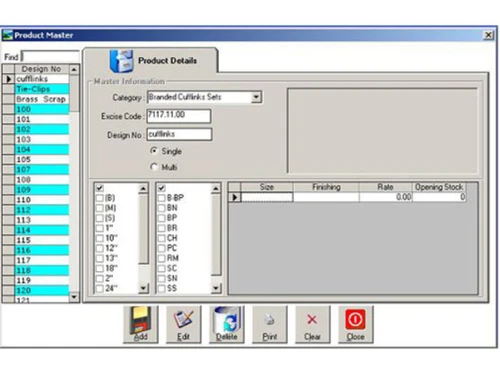Image resolution: width=500 pixels, height=375 pixels.
Task: Check the SS finishing option
Action: pyautogui.click(x=161, y=288)
